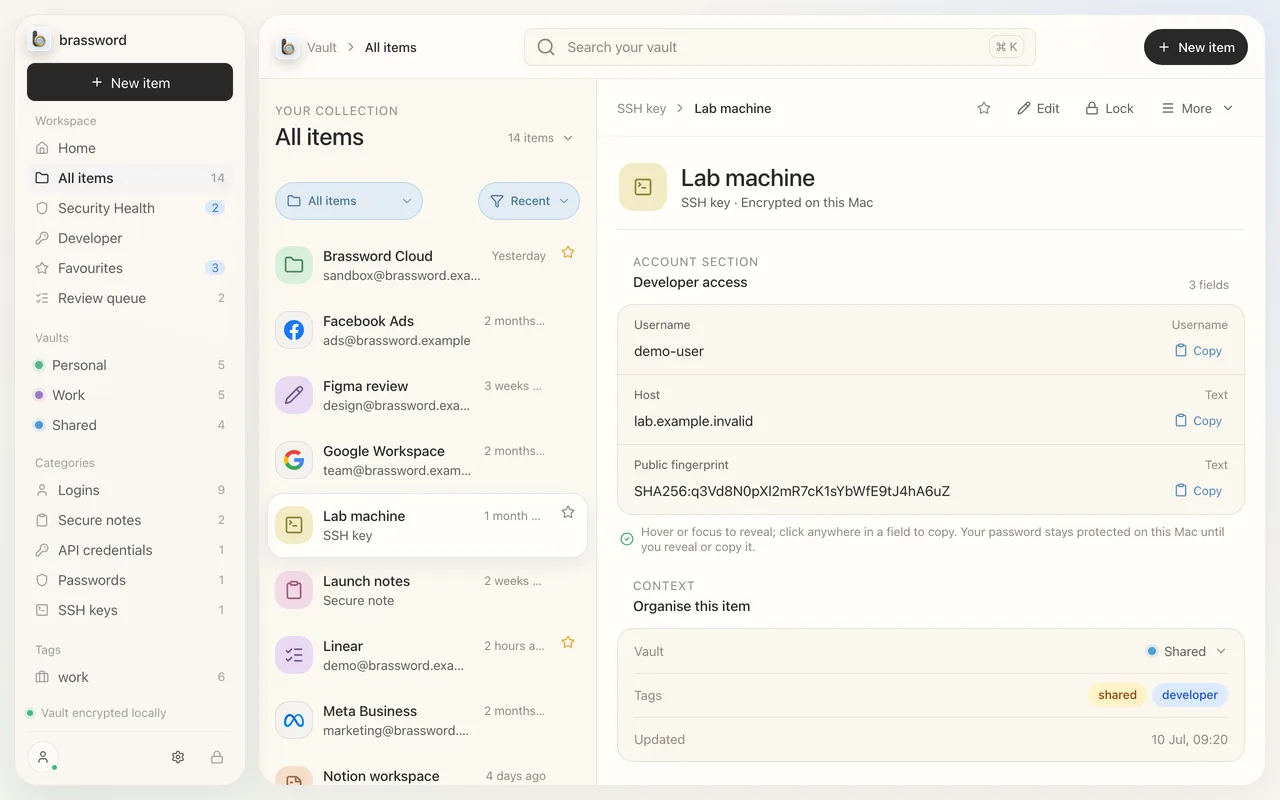Click the Launch notes clipboard icon
Screen dimensions: 1280x800
tap(294, 590)
